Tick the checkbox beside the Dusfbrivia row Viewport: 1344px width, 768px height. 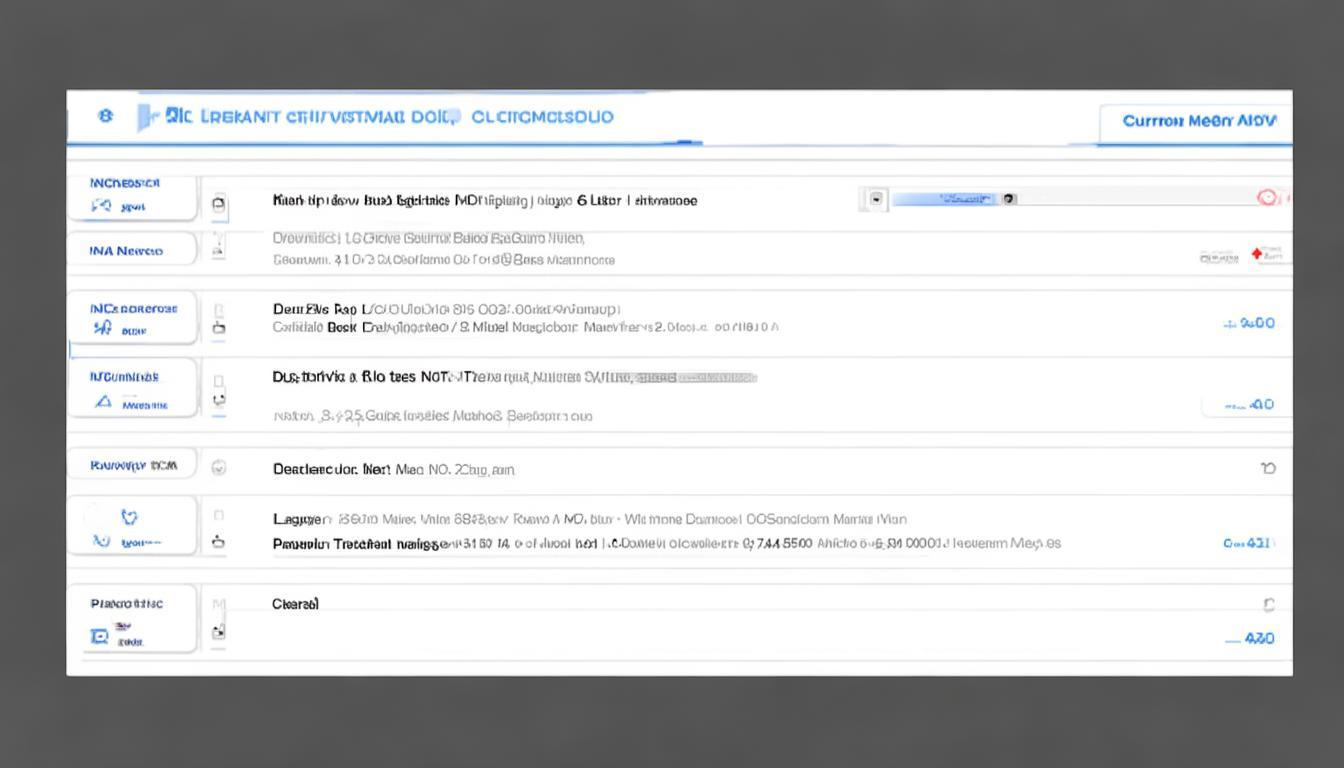point(219,380)
